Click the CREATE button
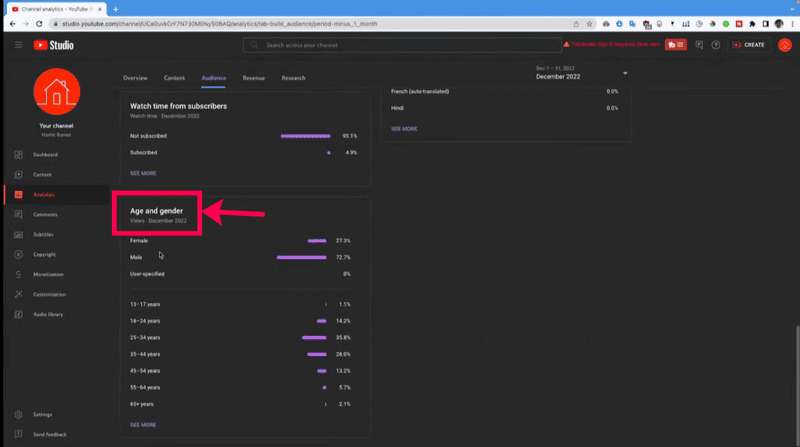Viewport: 800px width, 447px height. (749, 45)
